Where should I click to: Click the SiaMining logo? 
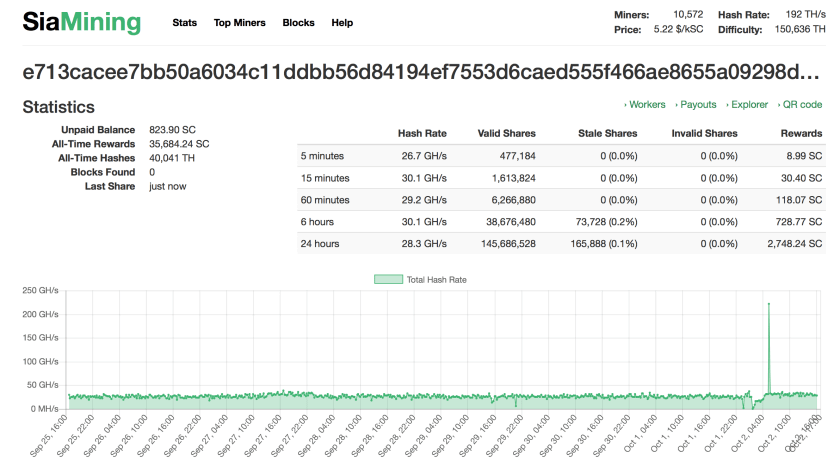click(x=82, y=22)
